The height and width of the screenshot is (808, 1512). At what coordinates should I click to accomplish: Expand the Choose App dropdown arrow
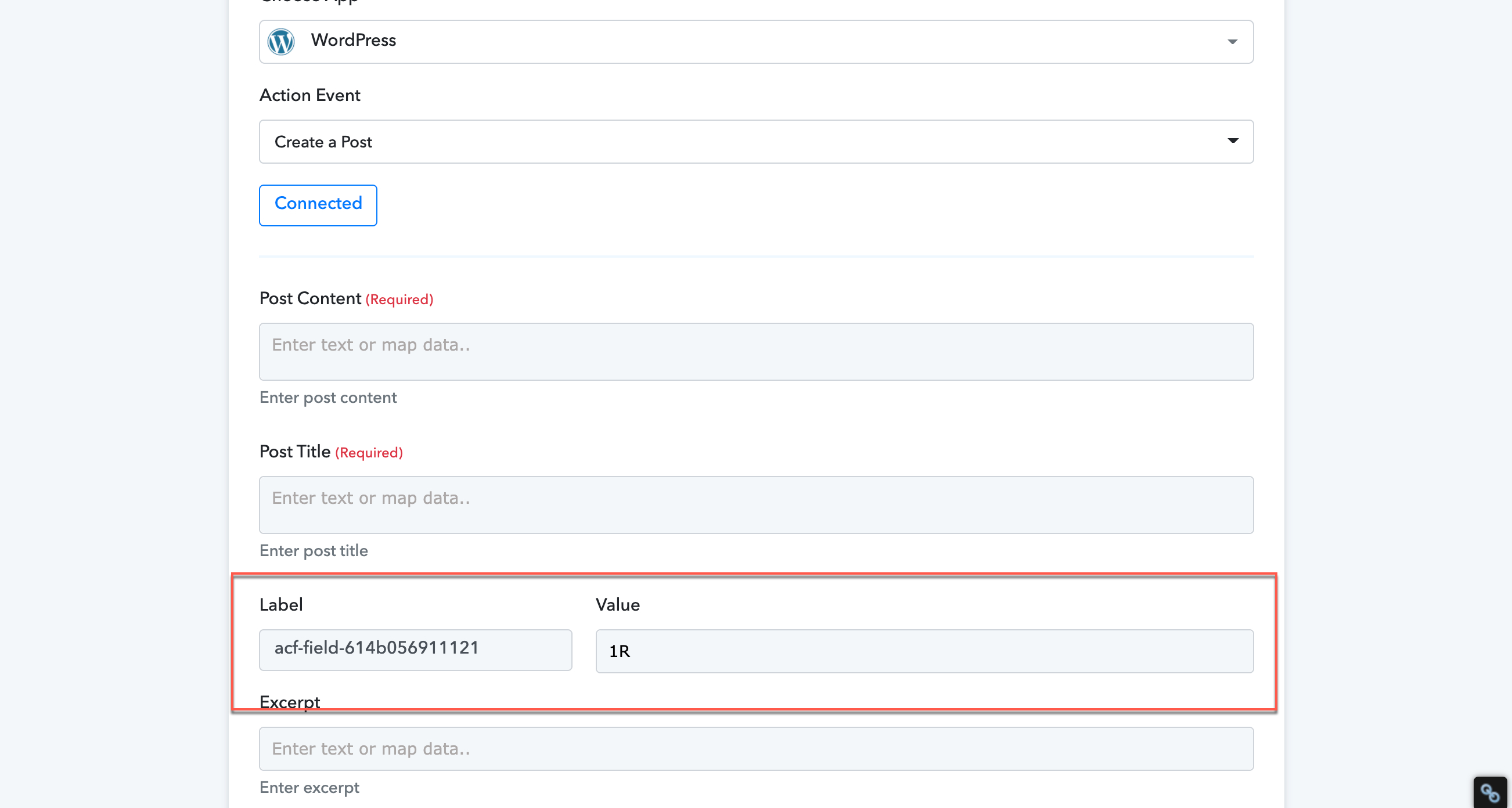(1232, 42)
